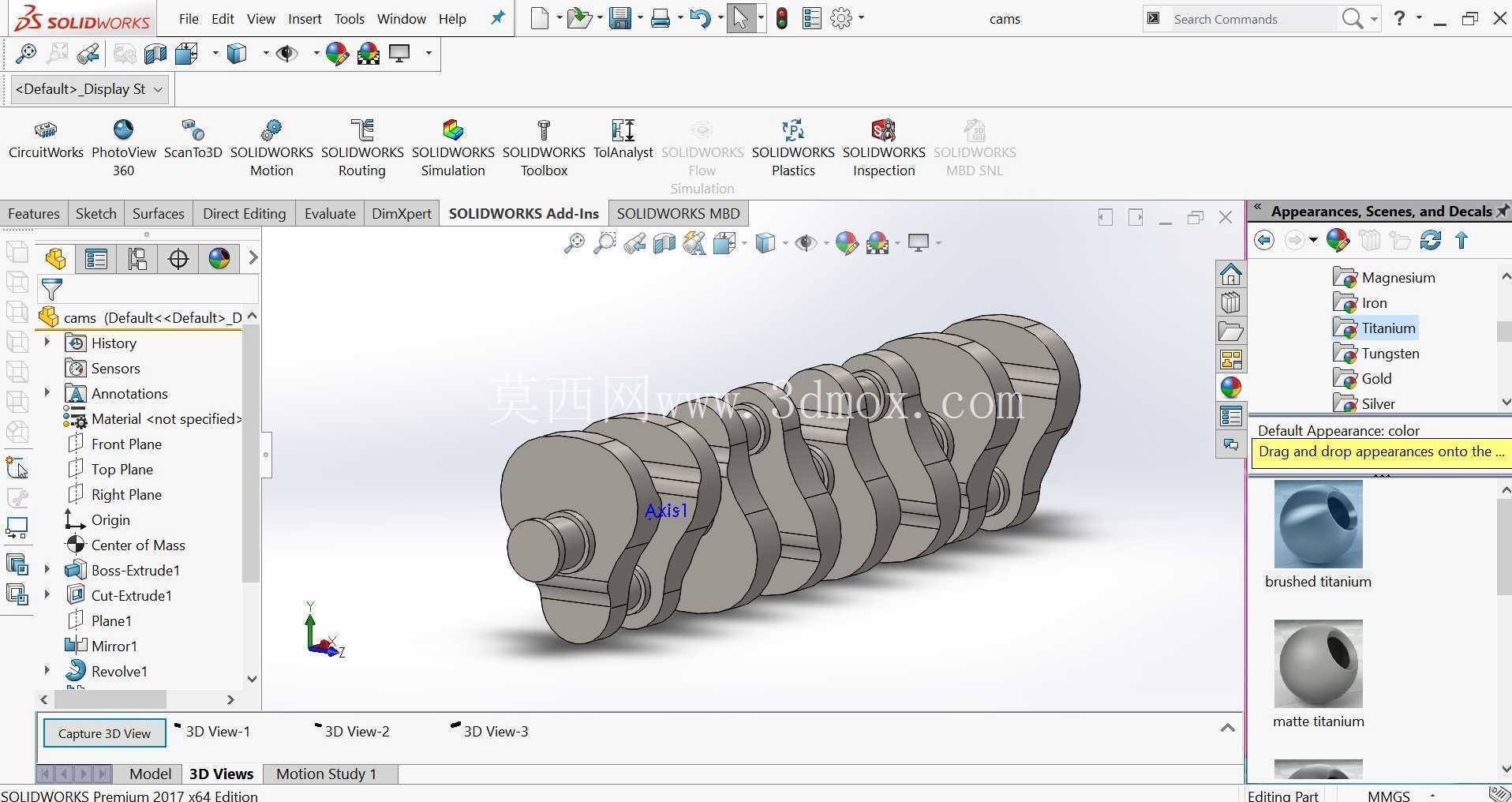
Task: Expand the Boss-Extrude1 feature
Action: tap(47, 569)
